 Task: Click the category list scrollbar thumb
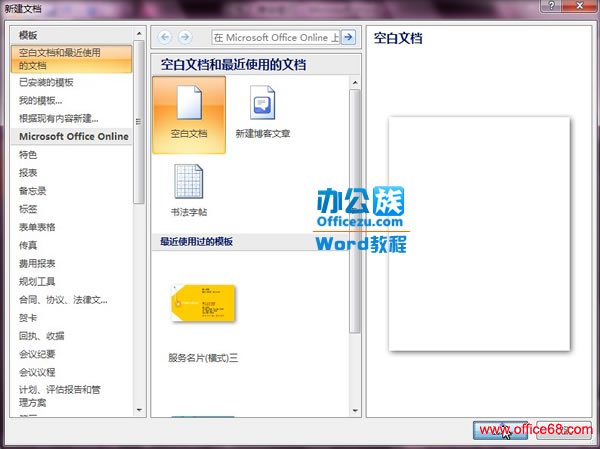[x=139, y=122]
